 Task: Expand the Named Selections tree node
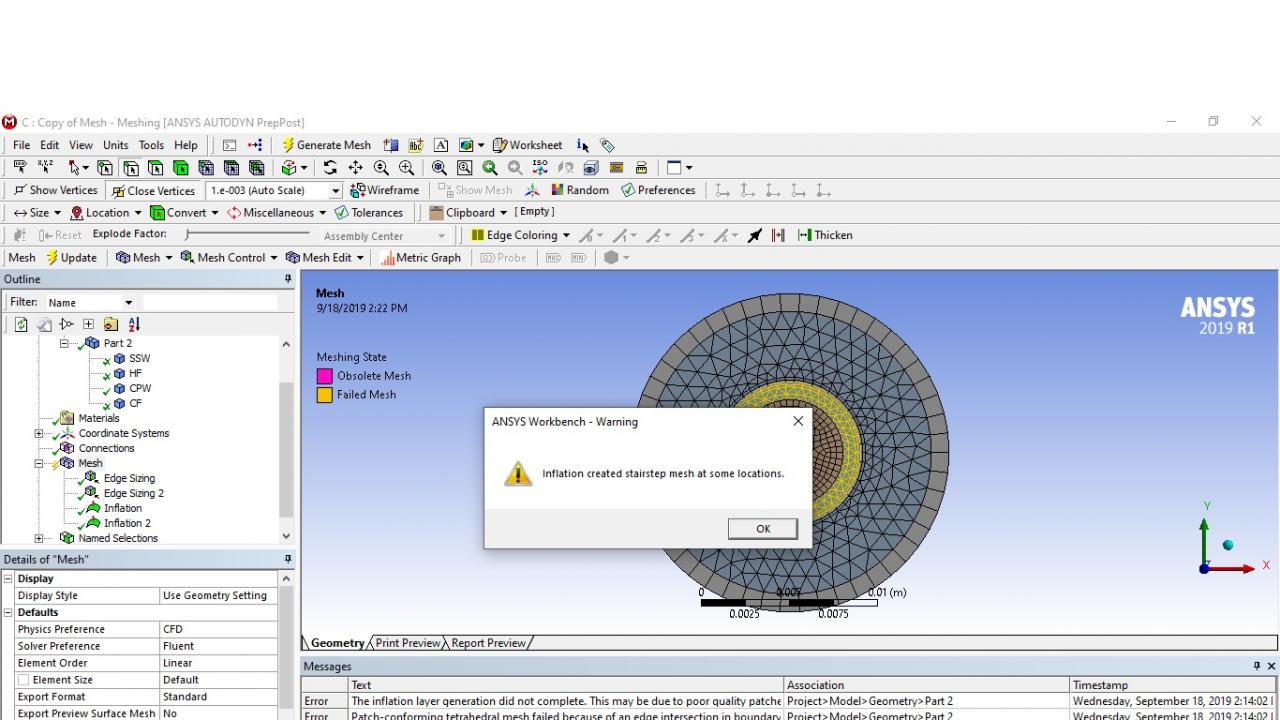point(39,538)
